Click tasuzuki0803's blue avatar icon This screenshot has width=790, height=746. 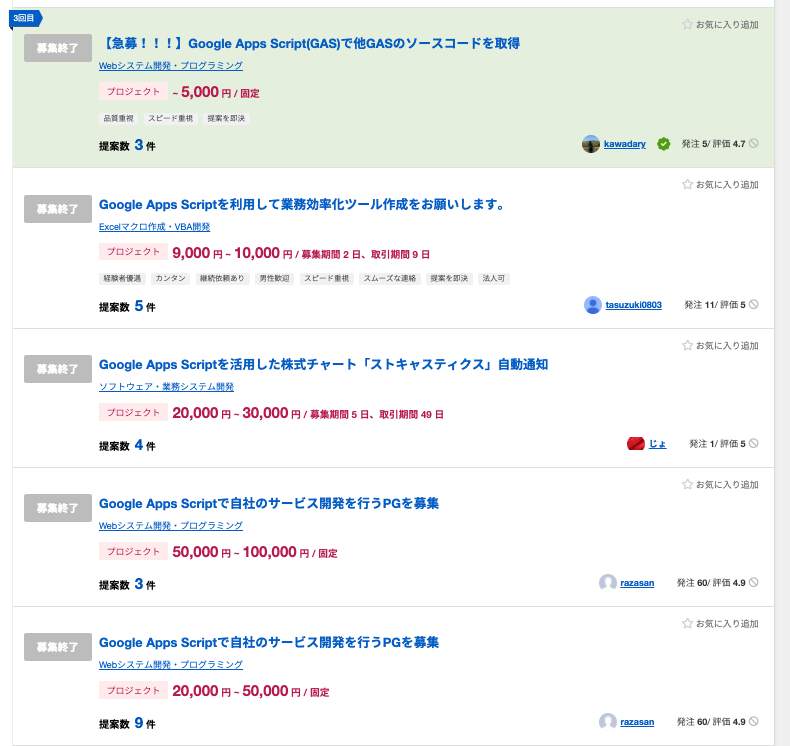click(x=592, y=305)
